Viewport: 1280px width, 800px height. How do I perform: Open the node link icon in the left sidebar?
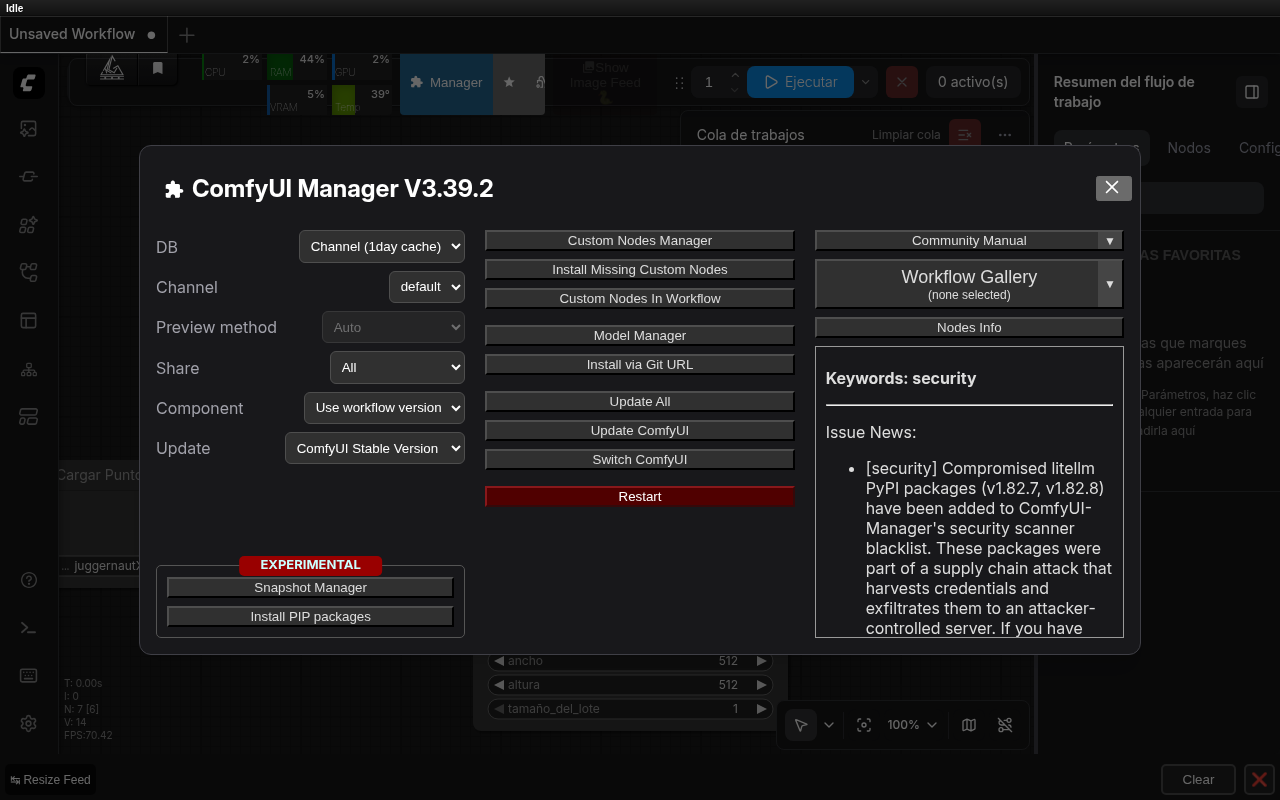click(28, 176)
